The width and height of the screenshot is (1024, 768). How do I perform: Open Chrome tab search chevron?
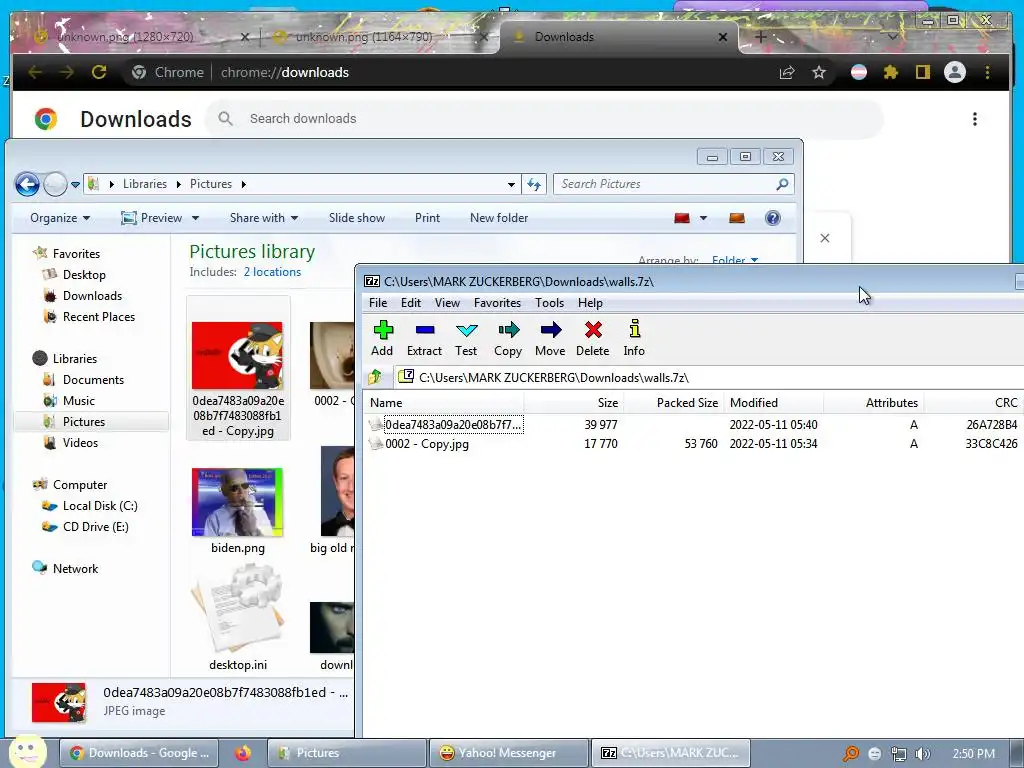point(892,37)
